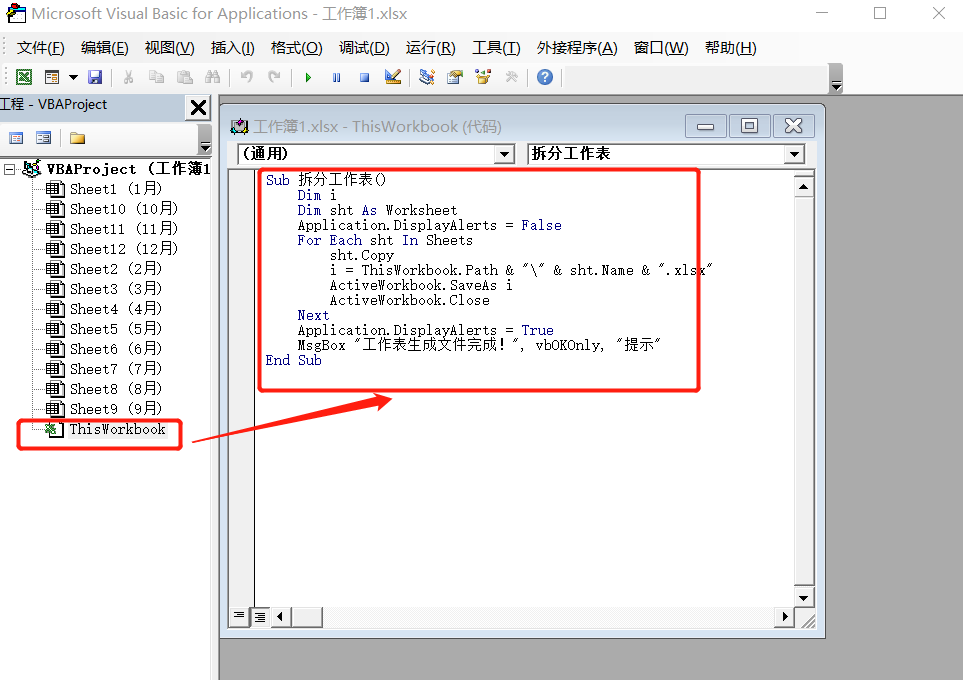Click horizontal scroll left arrow in code window
The image size is (963, 680).
click(x=280, y=616)
